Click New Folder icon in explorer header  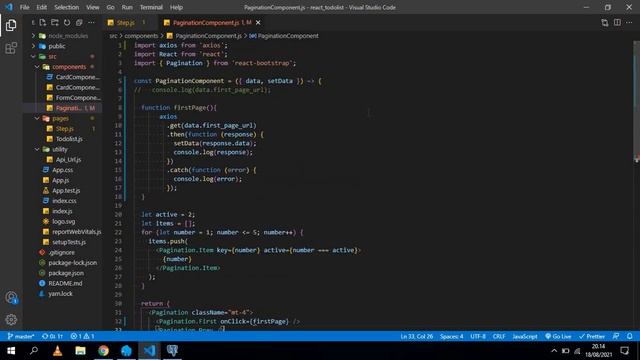point(55,22)
